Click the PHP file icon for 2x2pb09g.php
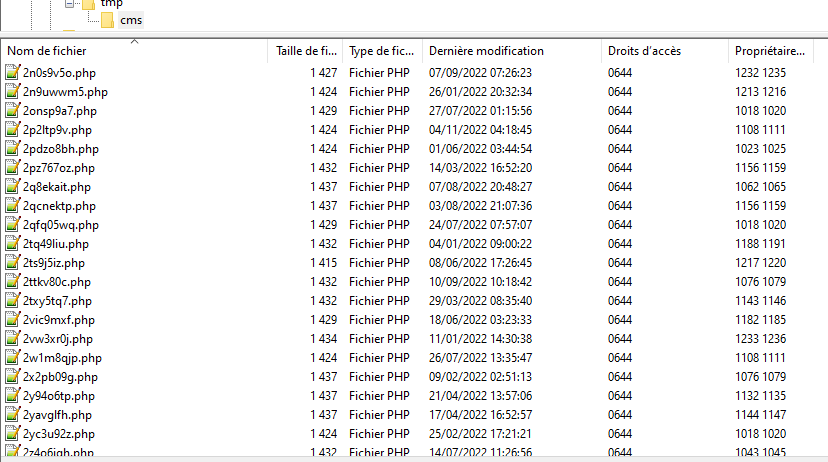 pyautogui.click(x=13, y=376)
